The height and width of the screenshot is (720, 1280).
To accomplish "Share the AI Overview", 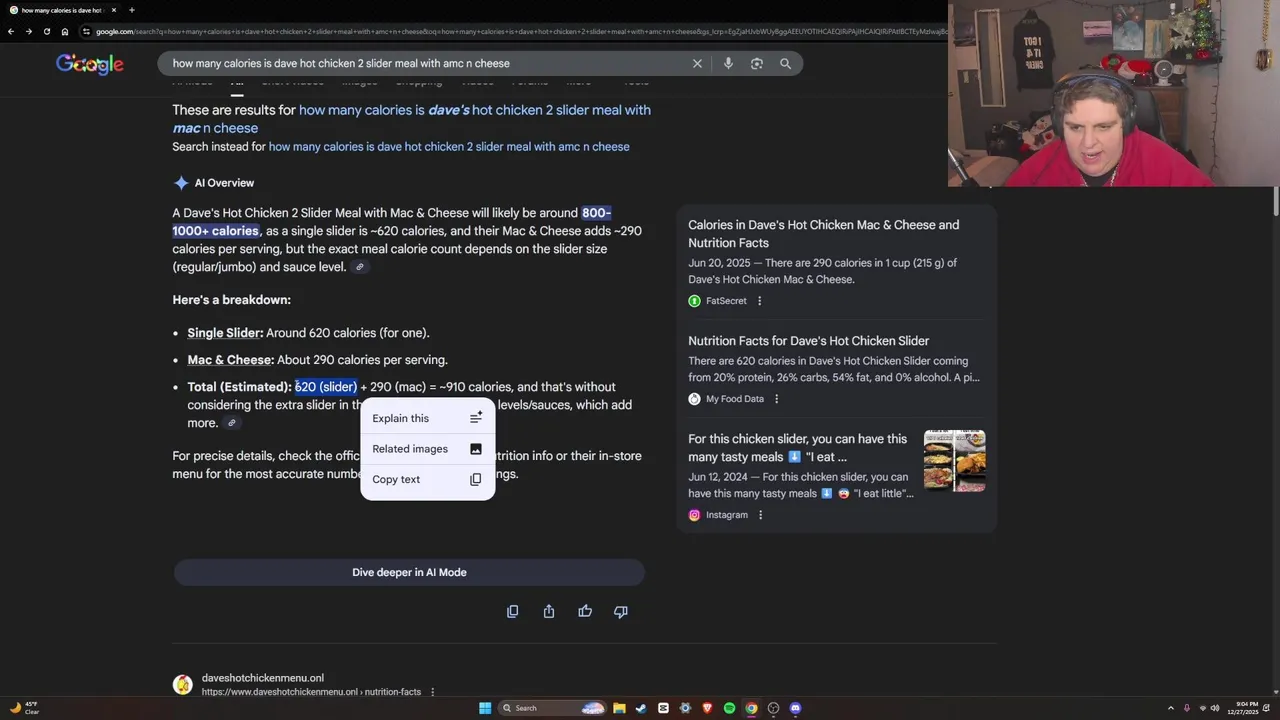I will click(549, 611).
